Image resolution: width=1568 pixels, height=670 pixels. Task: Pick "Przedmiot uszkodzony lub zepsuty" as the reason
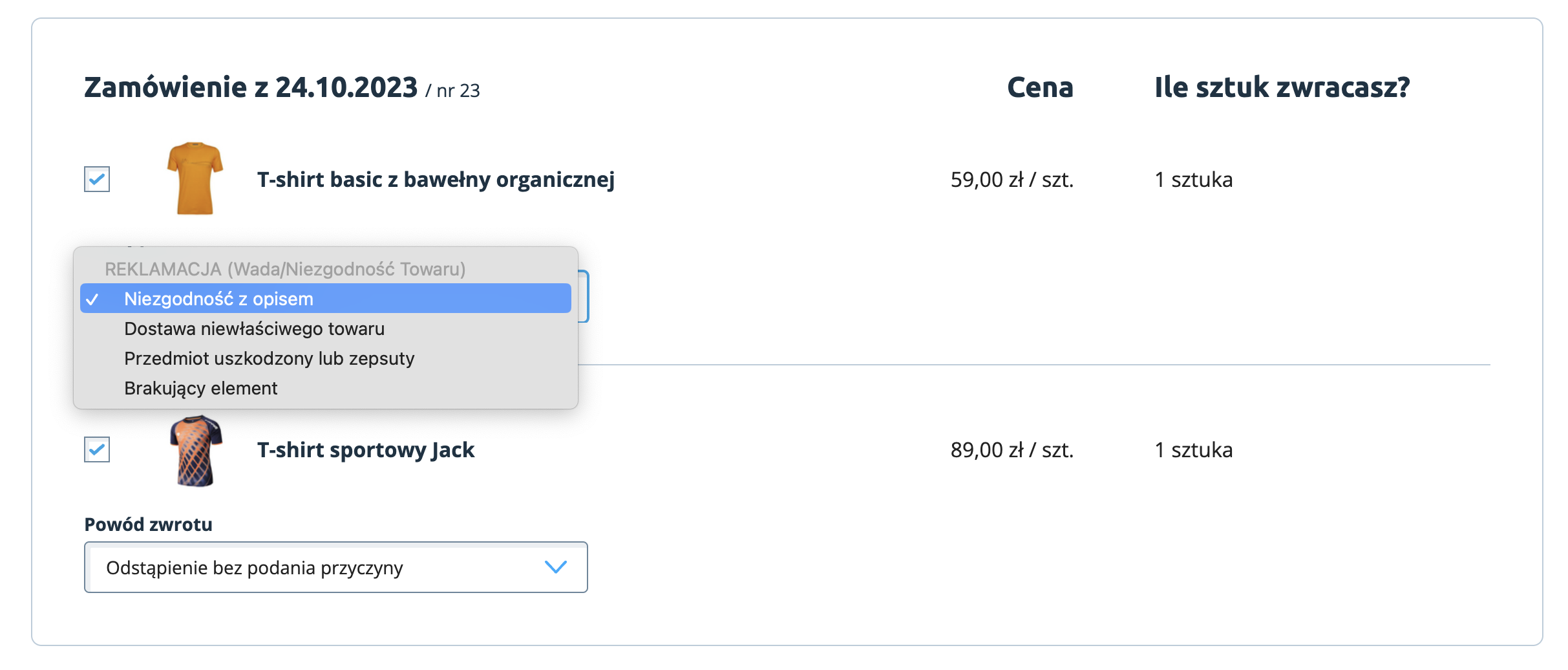click(x=269, y=358)
